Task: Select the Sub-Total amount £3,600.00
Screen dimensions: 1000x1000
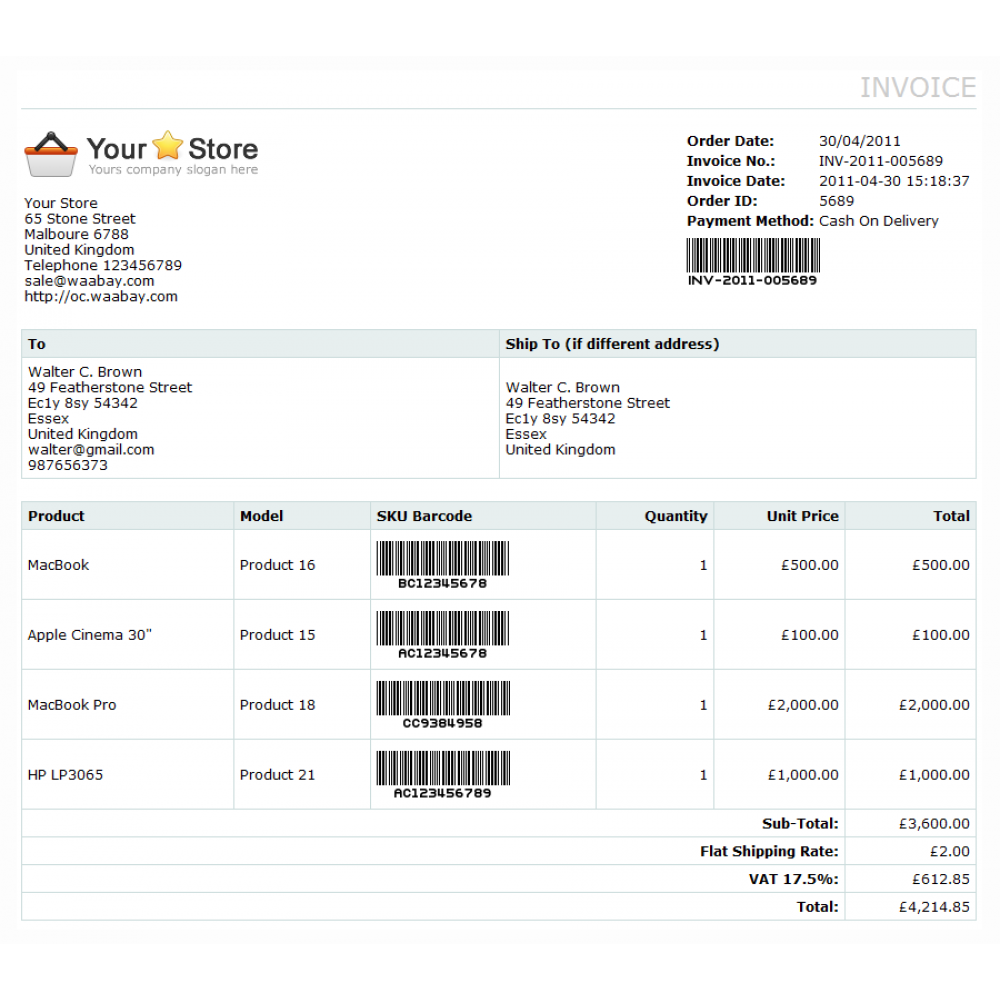Action: pyautogui.click(x=936, y=823)
